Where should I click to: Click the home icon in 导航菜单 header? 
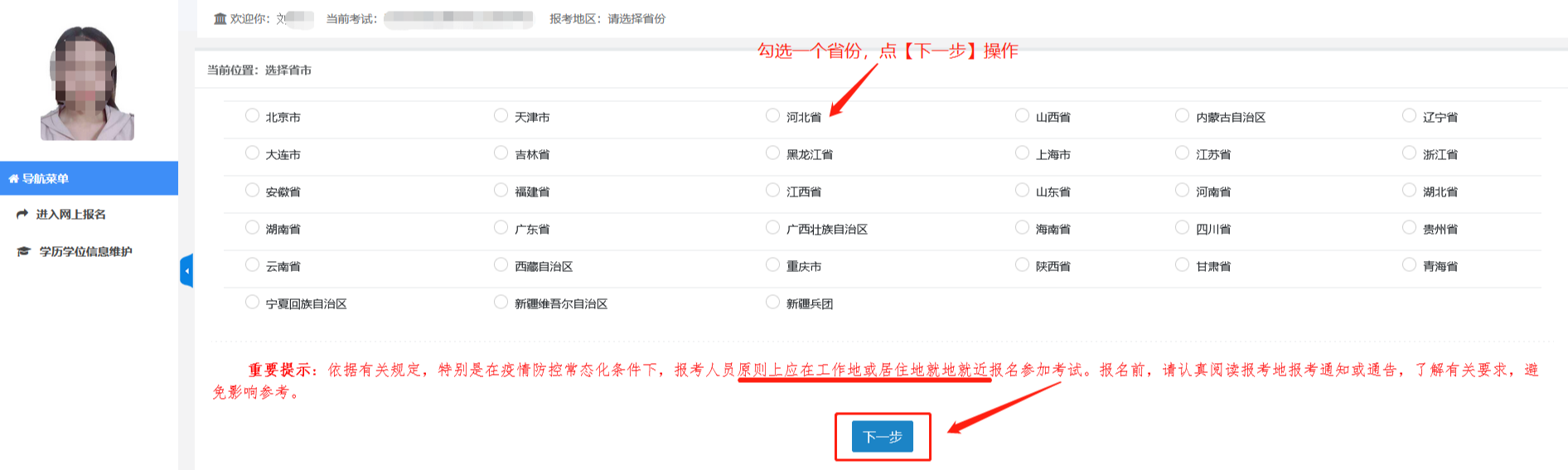tap(13, 178)
